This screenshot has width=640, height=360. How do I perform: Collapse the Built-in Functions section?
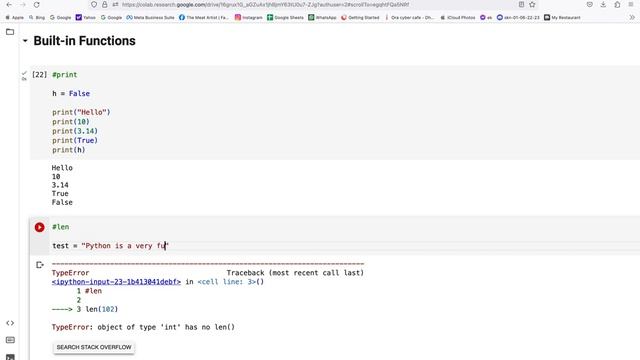coord(25,41)
